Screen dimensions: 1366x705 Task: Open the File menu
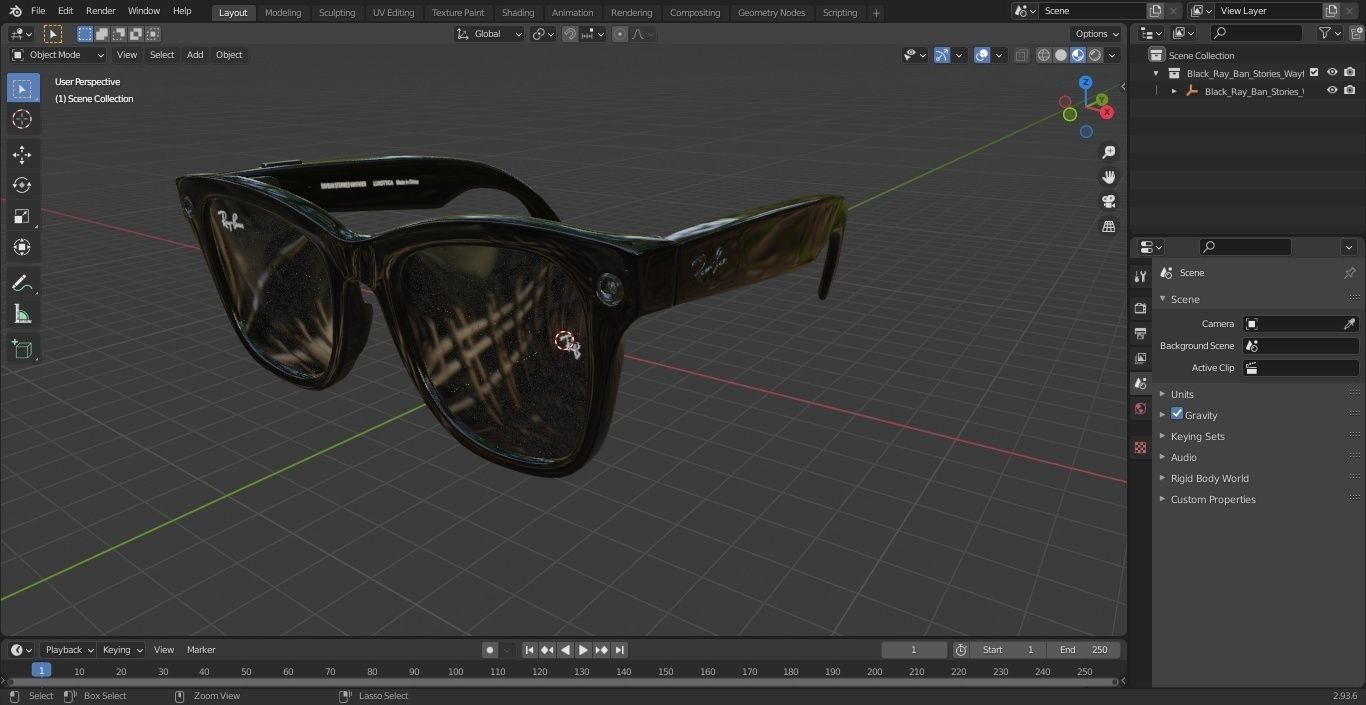point(38,11)
